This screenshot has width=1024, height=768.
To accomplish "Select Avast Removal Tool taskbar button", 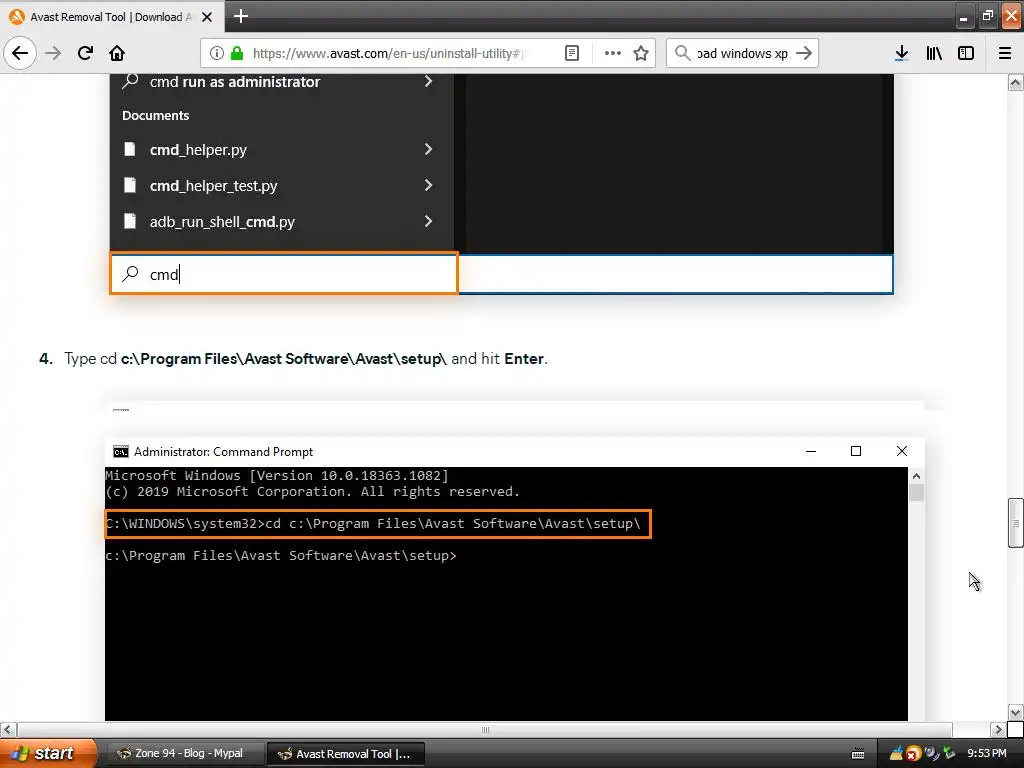I will pos(346,754).
